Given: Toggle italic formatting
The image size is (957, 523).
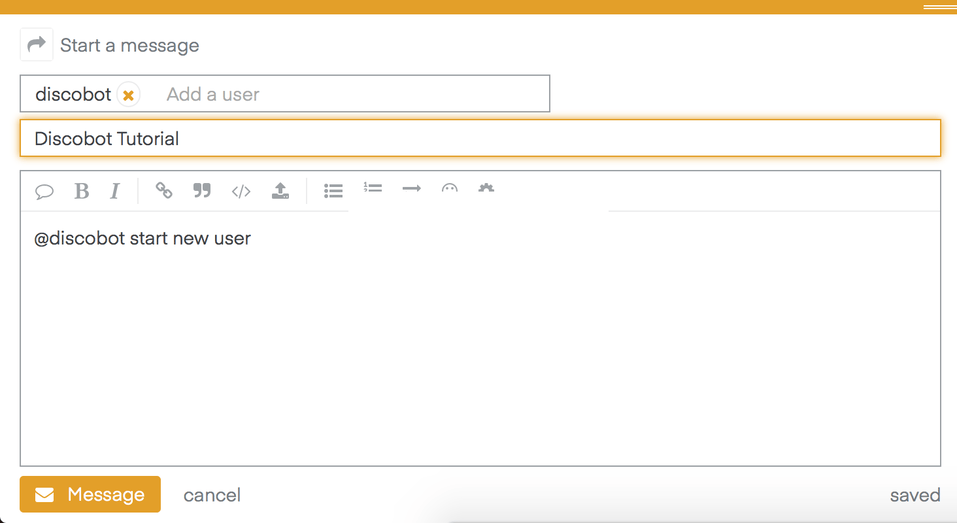Looking at the screenshot, I should tap(115, 191).
